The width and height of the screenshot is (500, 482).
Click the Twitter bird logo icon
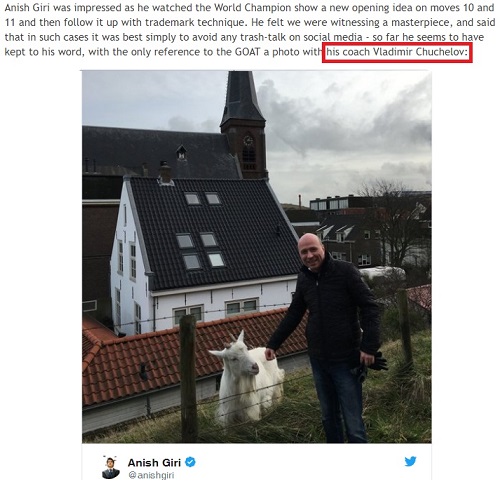[410, 461]
